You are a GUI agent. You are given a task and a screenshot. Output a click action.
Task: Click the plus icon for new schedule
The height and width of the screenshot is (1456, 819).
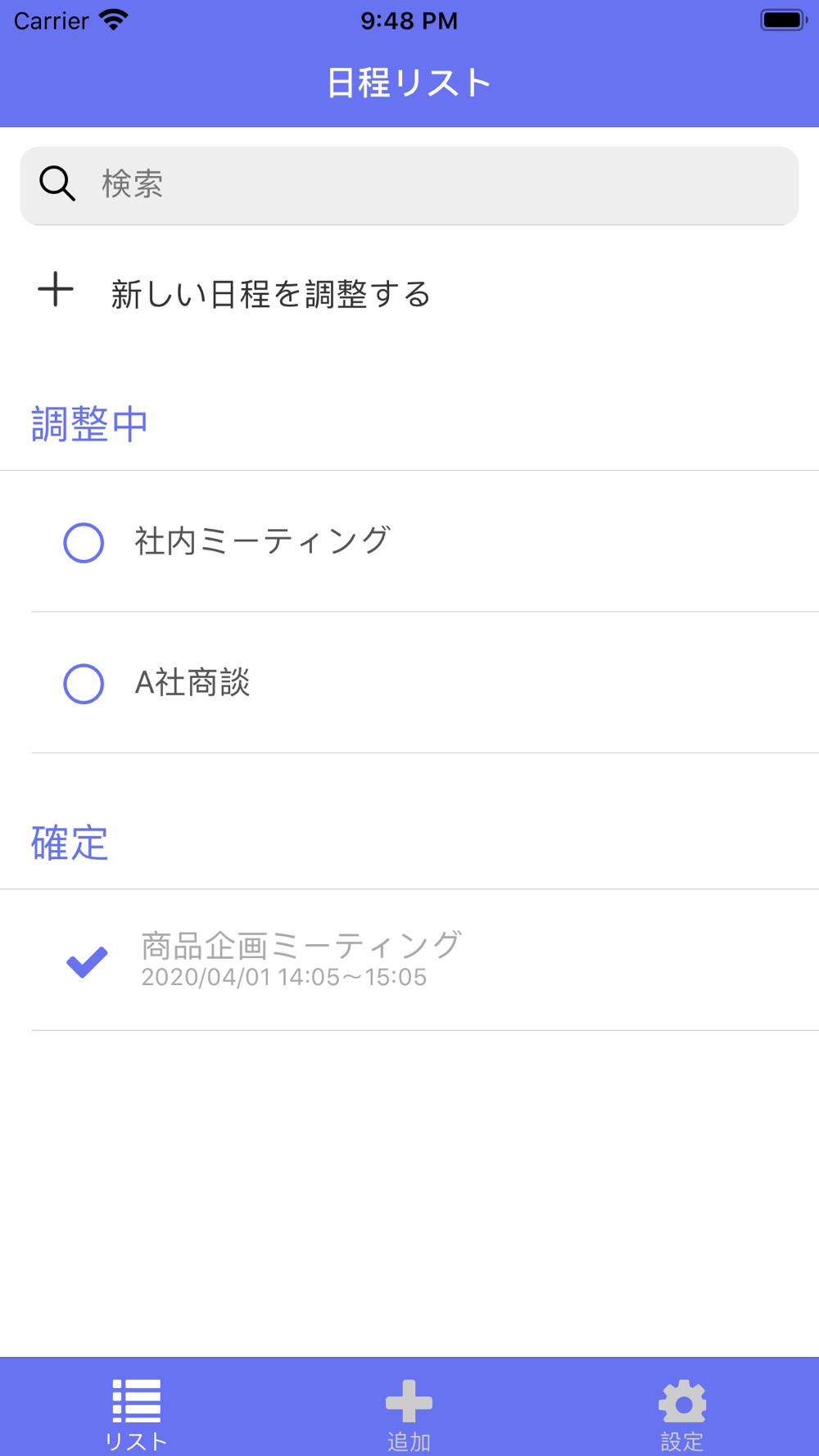pyautogui.click(x=56, y=290)
